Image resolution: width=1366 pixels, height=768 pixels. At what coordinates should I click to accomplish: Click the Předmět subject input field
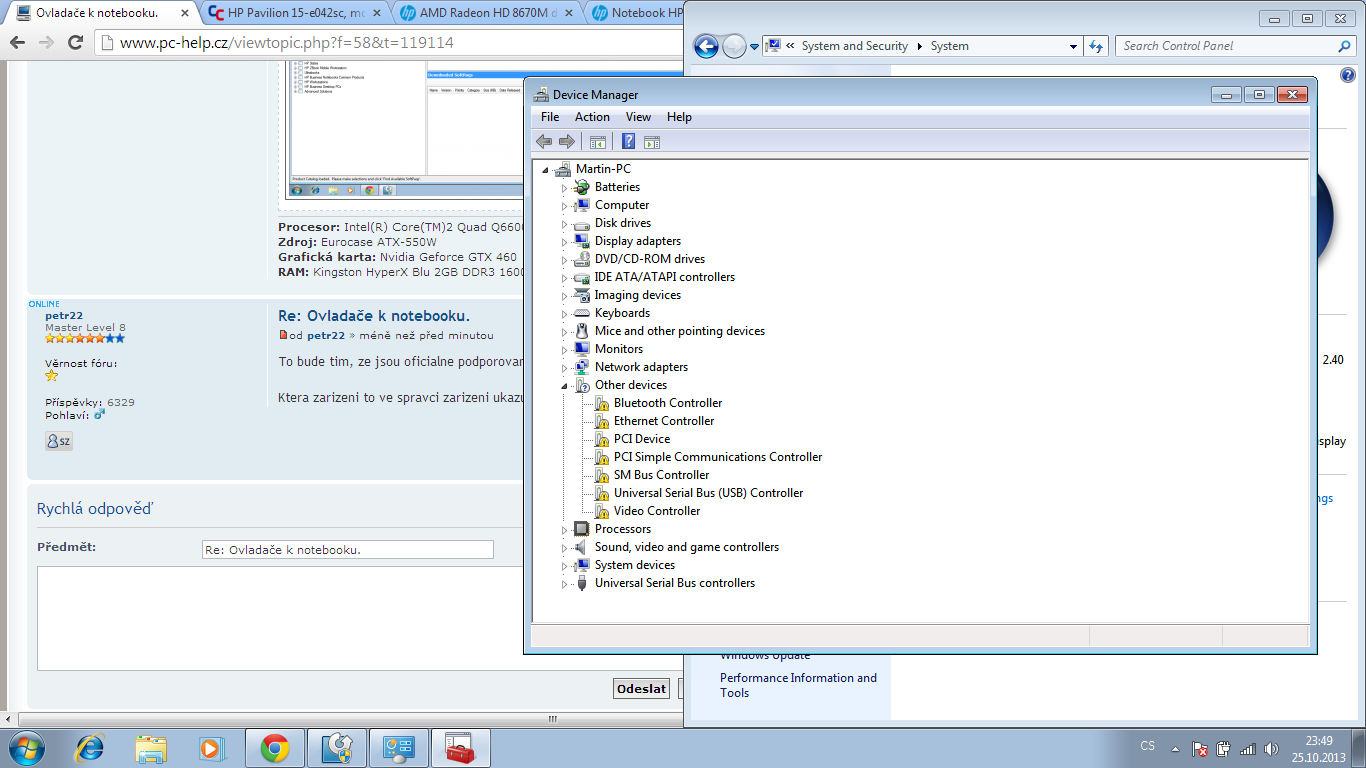tap(348, 550)
